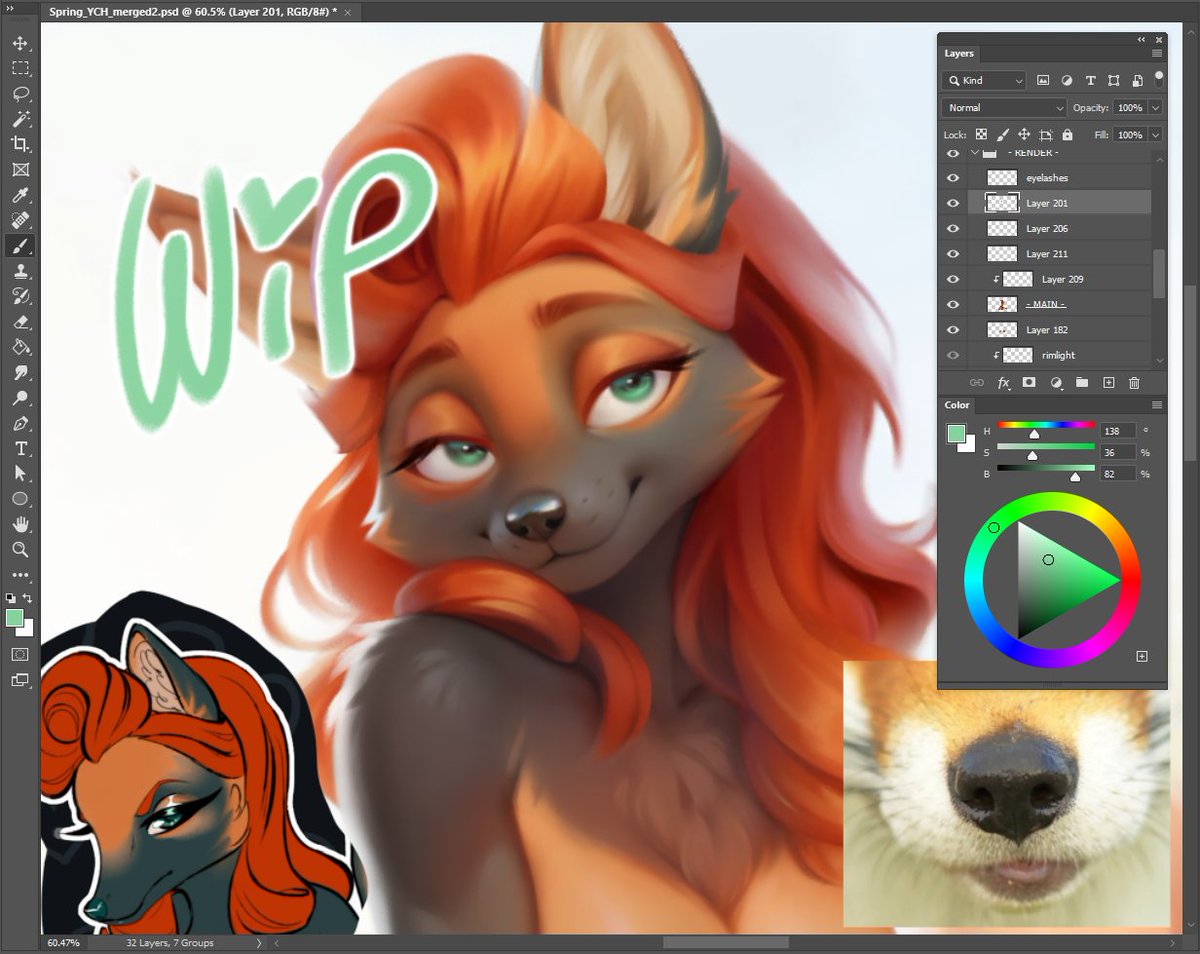This screenshot has height=954, width=1200.
Task: Collapse the RENDER layer group
Action: coord(975,153)
